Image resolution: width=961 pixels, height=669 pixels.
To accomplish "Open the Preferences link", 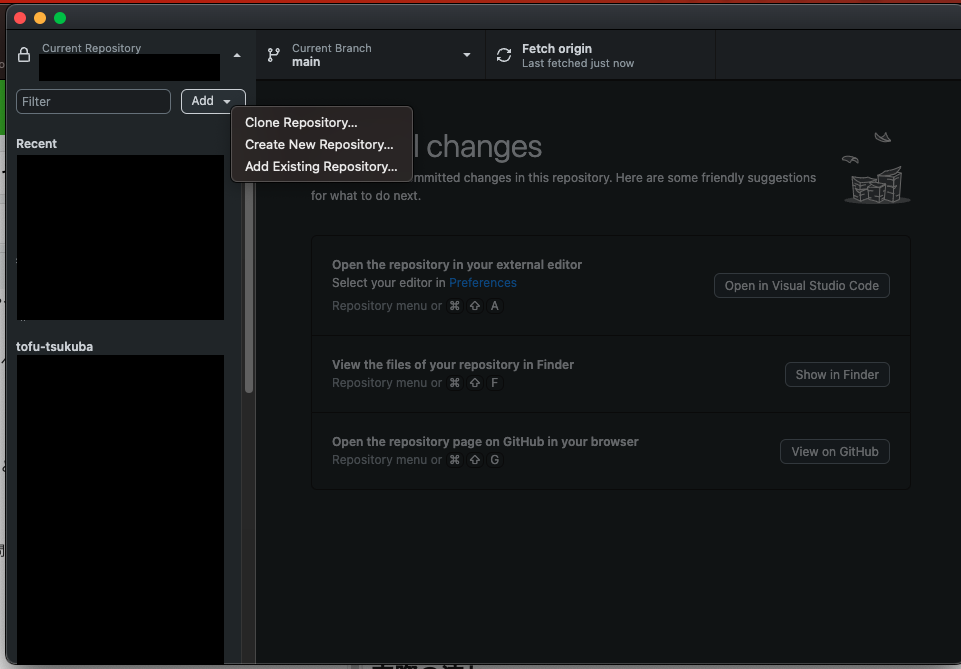I will coord(483,282).
